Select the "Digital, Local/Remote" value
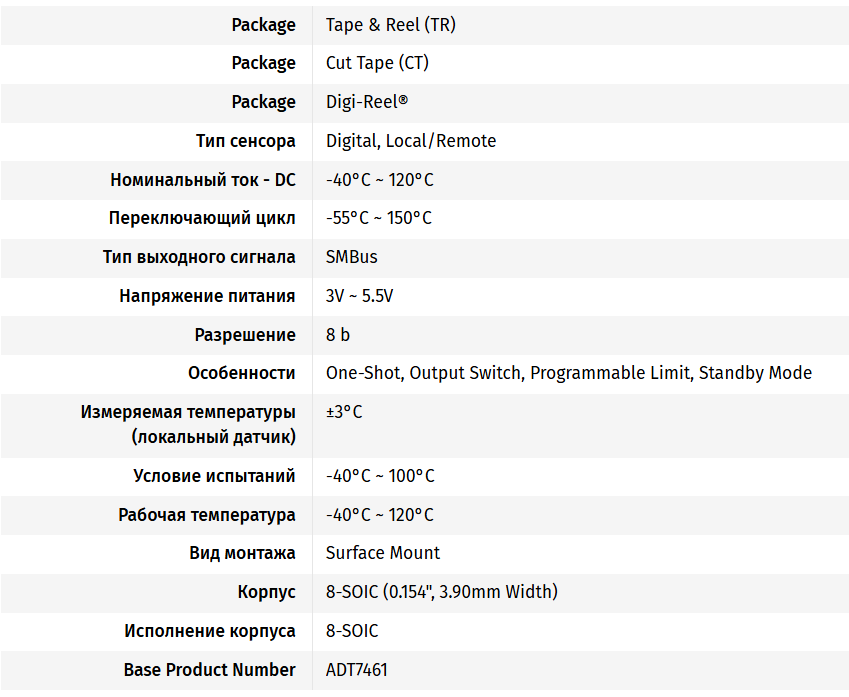Screen dimensions: 849x697 point(411,141)
